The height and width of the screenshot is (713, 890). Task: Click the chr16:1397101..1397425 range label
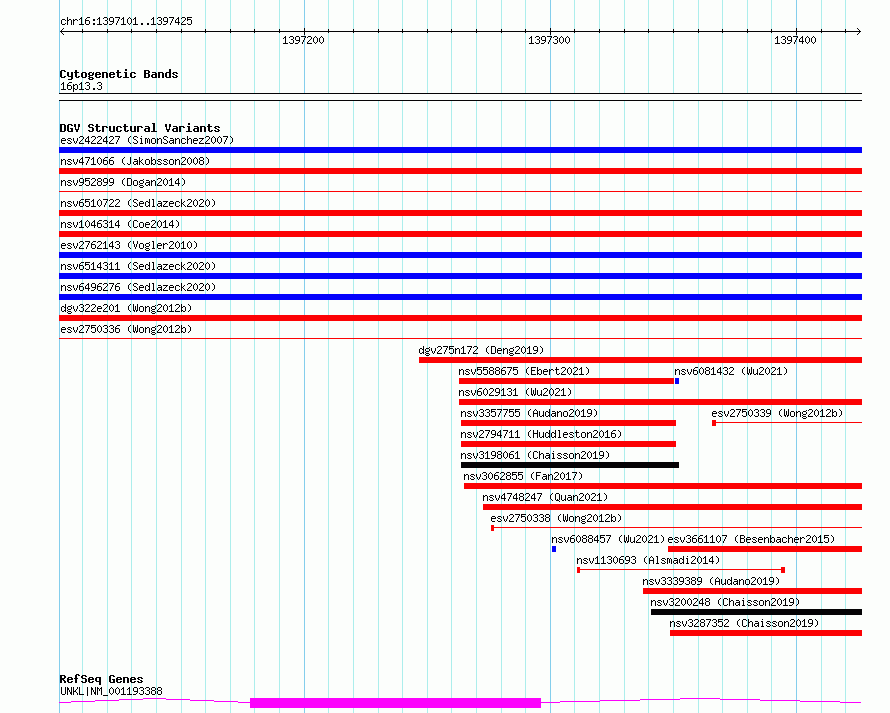pos(126,21)
